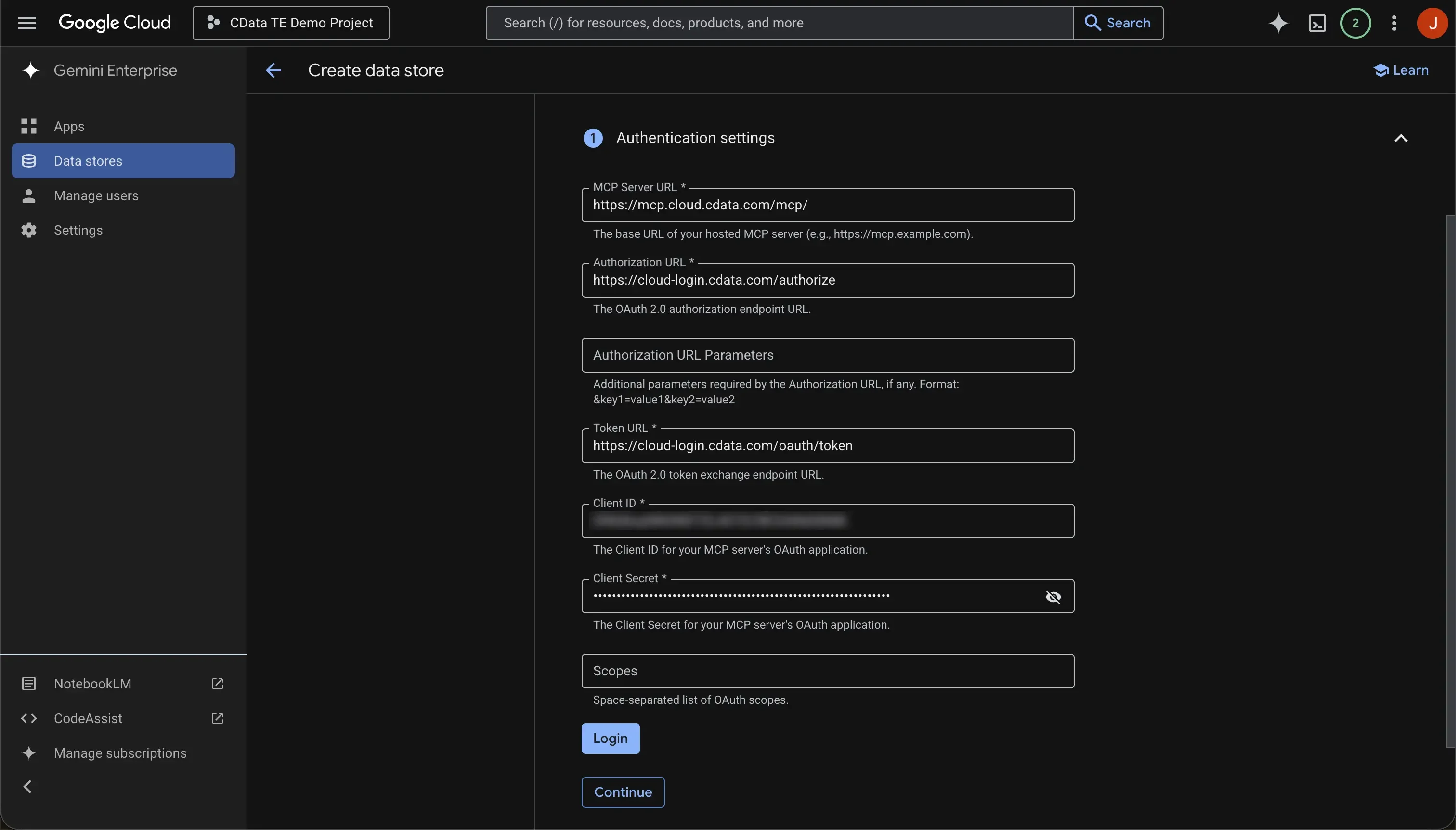Open NotebookLM link
This screenshot has height=830, width=1456.
(92, 684)
